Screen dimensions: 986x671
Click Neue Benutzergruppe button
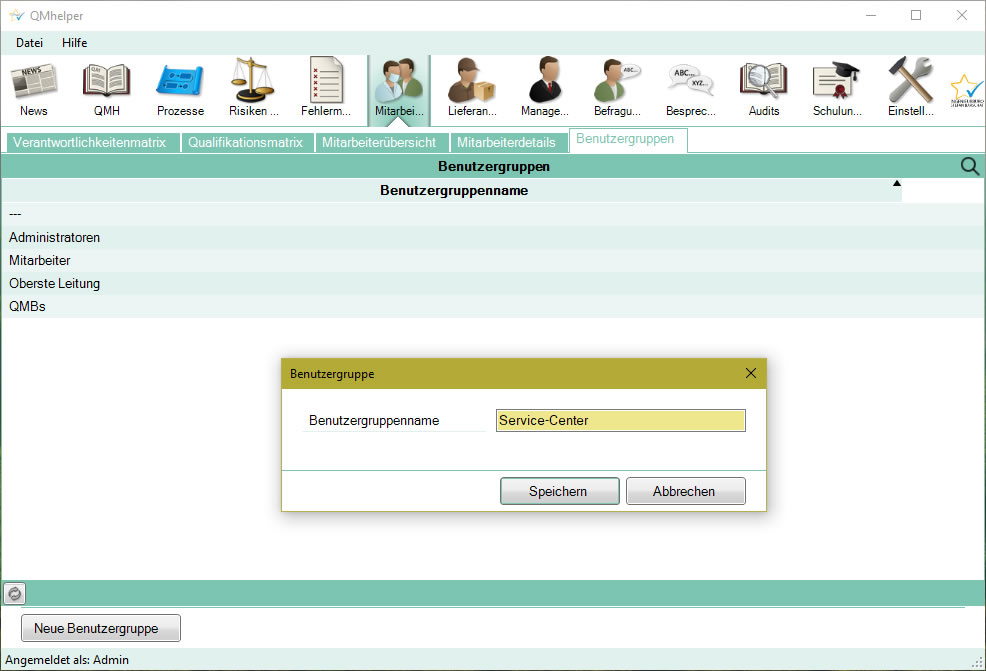(x=101, y=628)
